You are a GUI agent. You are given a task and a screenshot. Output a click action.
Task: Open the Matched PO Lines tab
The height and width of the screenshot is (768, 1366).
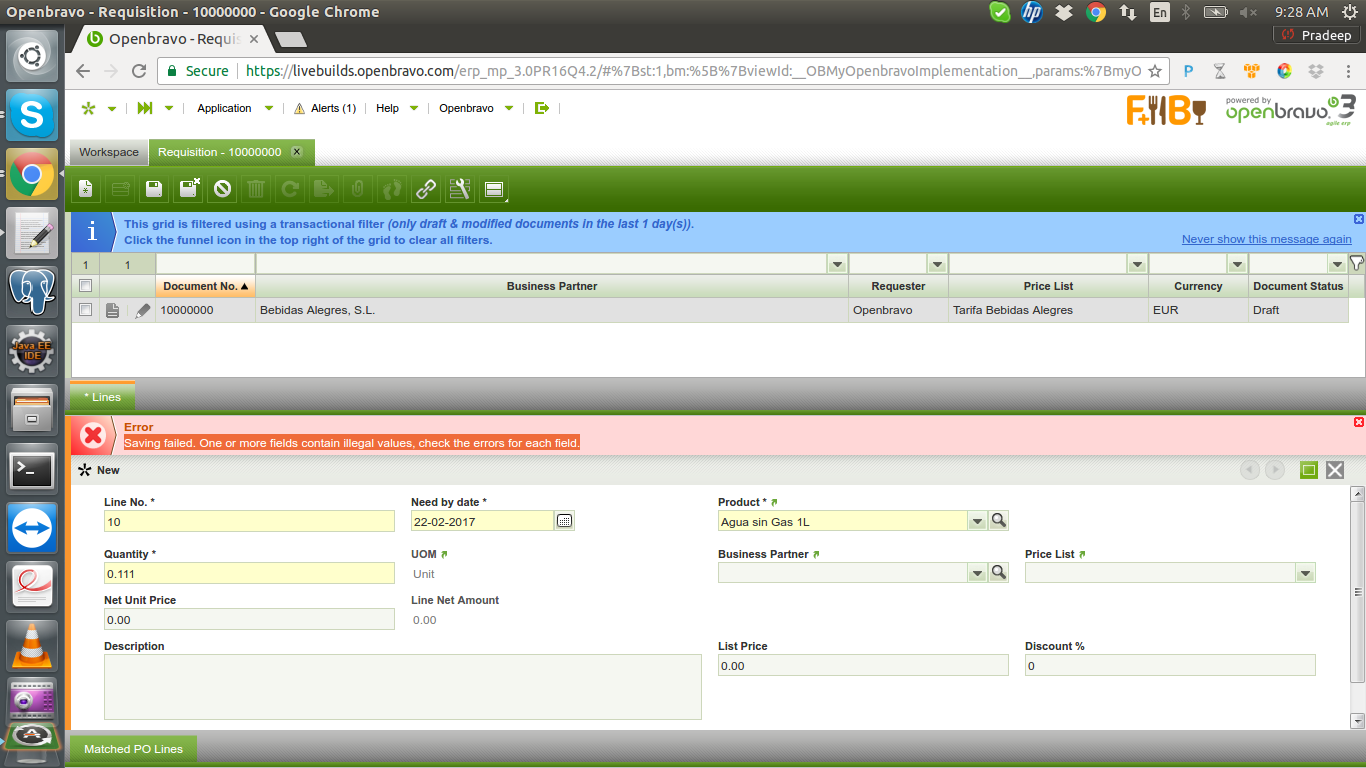(133, 749)
